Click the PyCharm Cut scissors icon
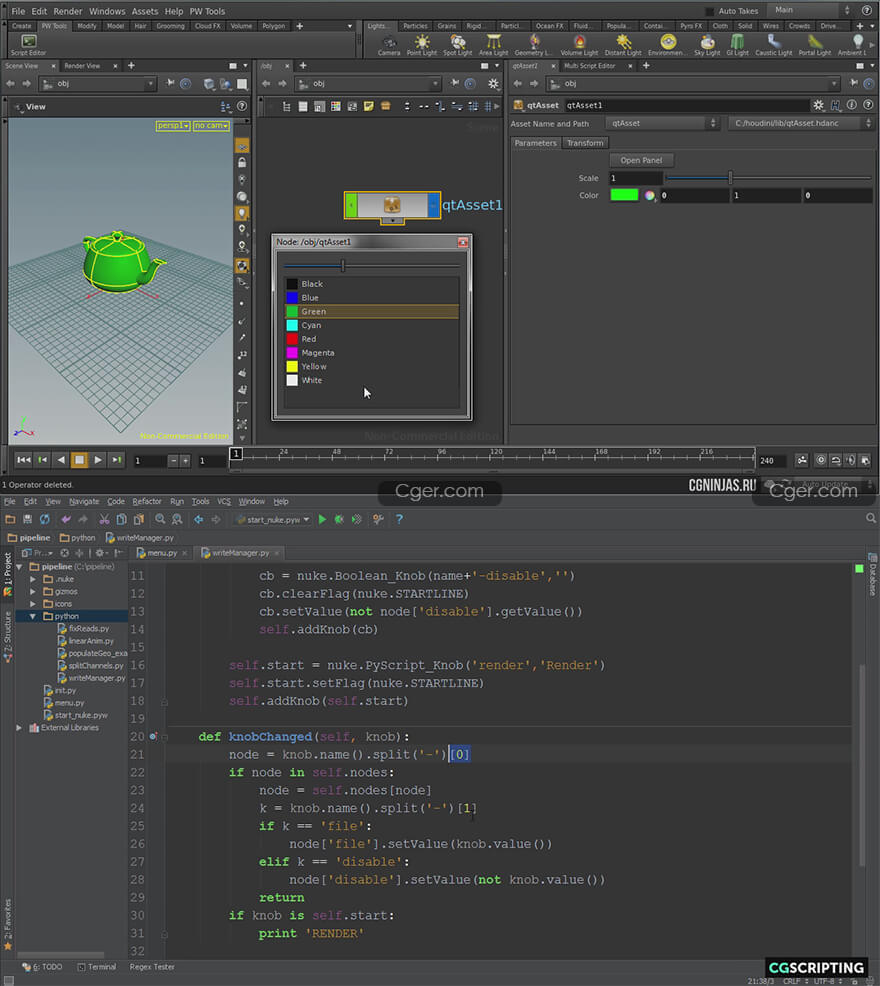The image size is (880, 986). point(104,519)
